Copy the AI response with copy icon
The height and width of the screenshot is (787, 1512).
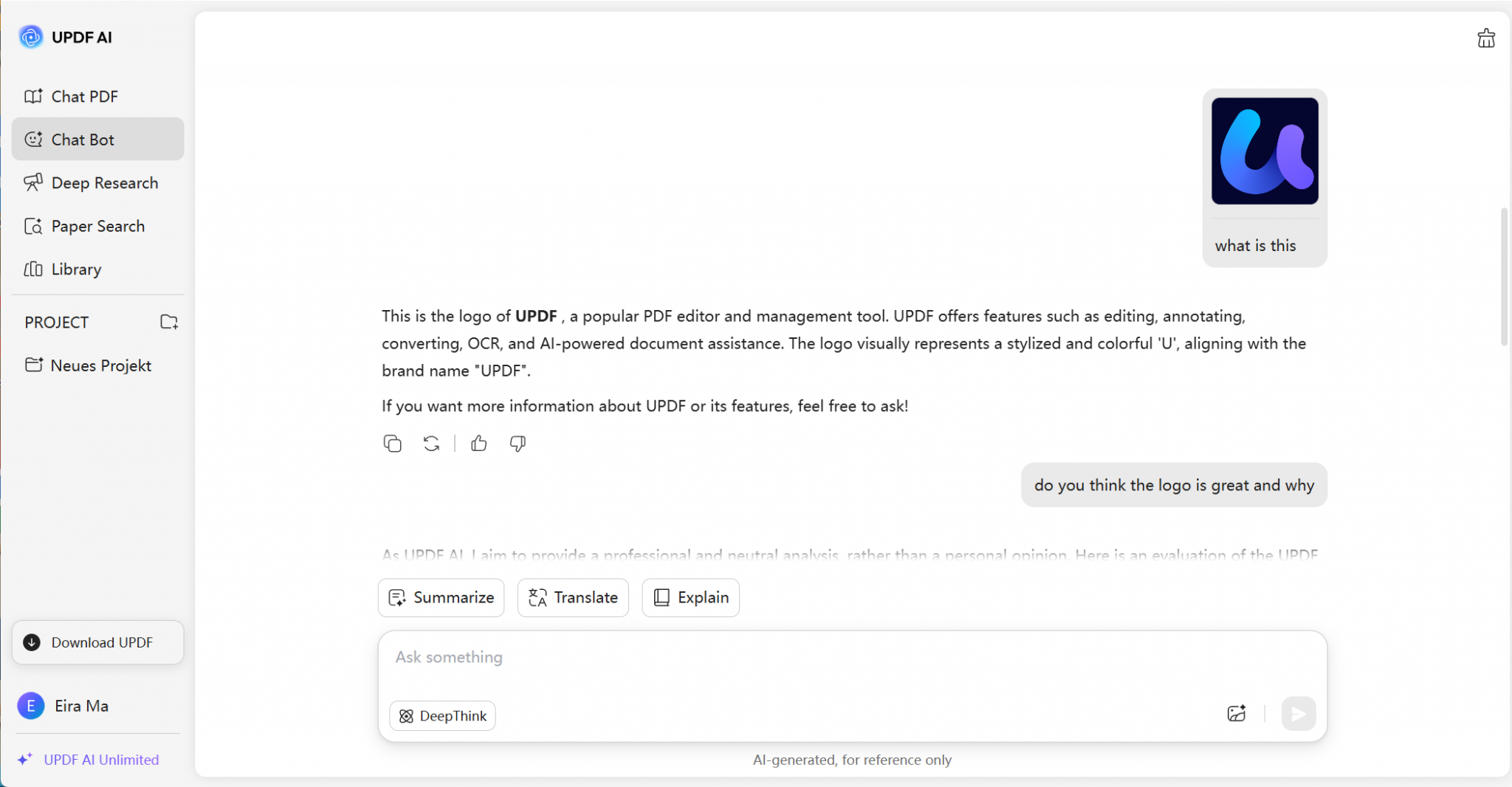(392, 443)
